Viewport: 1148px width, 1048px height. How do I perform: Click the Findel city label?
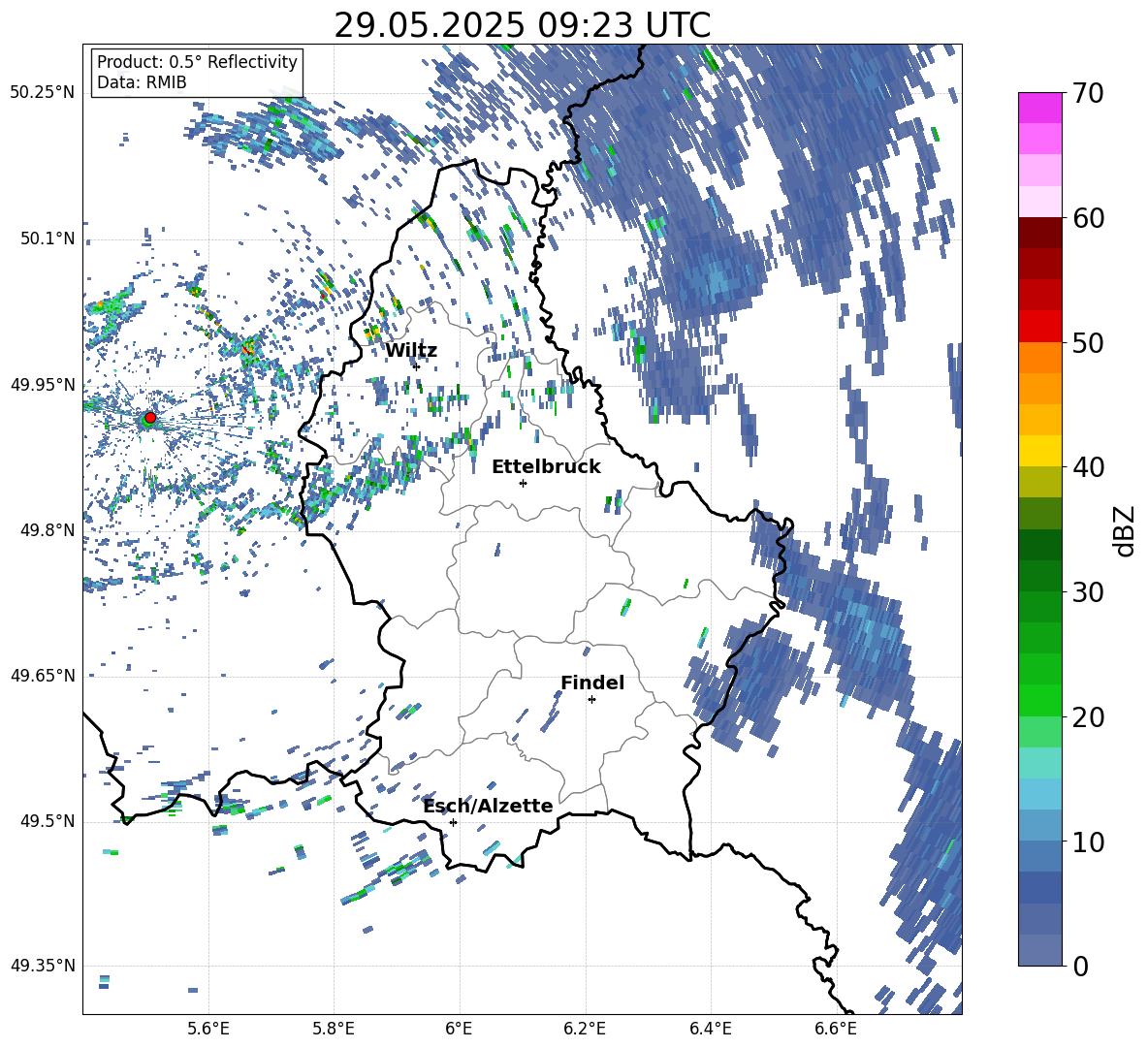tap(592, 683)
